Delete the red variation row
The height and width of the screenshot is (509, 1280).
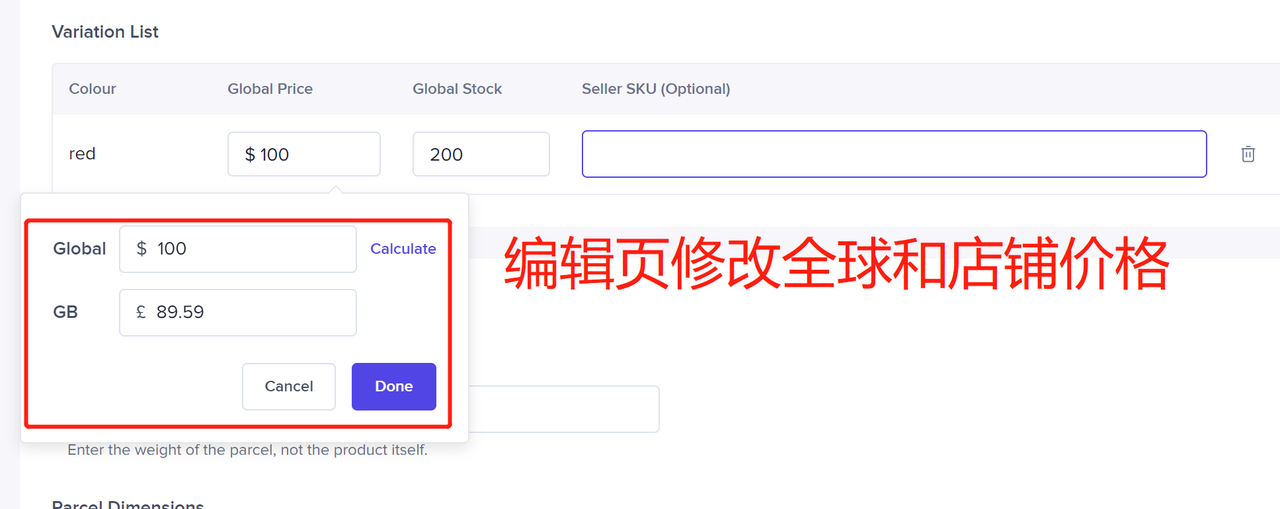[1247, 154]
